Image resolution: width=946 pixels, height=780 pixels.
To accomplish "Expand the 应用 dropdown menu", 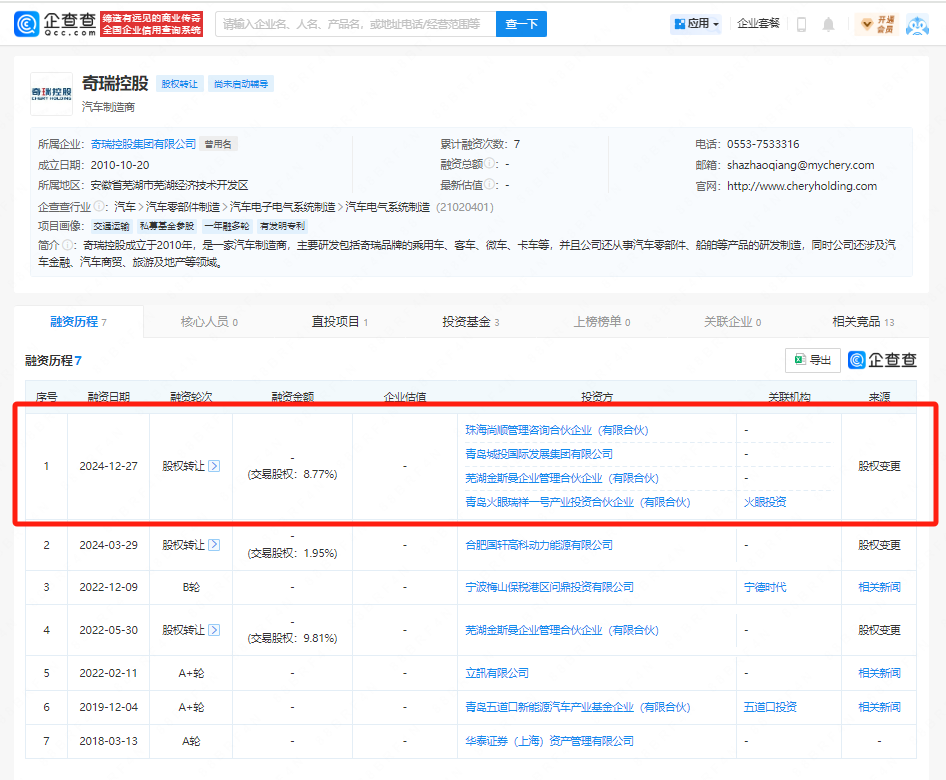I will pyautogui.click(x=697, y=24).
